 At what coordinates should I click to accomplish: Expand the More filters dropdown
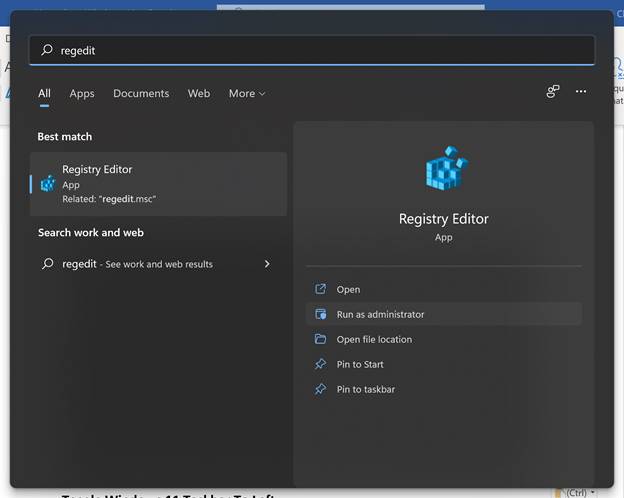pyautogui.click(x=247, y=94)
